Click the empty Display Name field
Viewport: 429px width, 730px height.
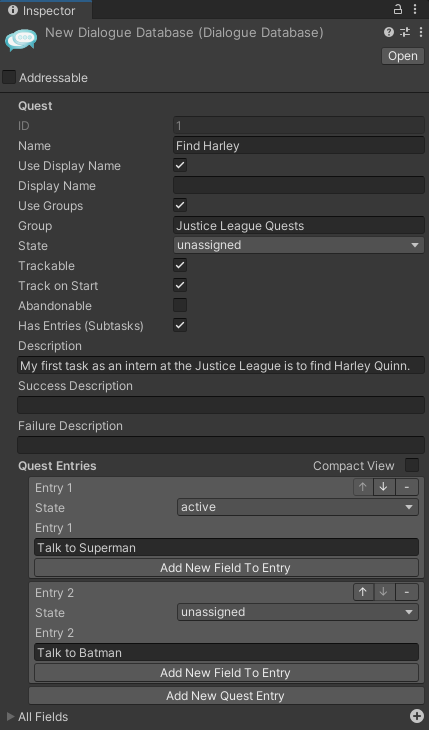tap(299, 185)
